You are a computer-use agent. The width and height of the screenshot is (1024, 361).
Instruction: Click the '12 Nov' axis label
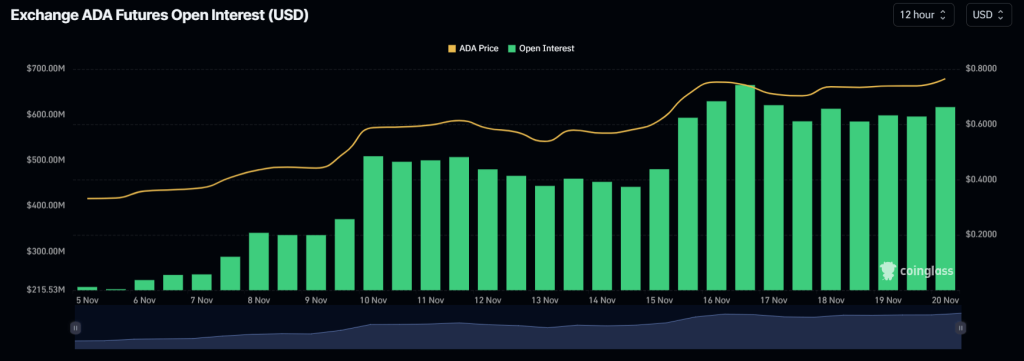[x=488, y=301]
